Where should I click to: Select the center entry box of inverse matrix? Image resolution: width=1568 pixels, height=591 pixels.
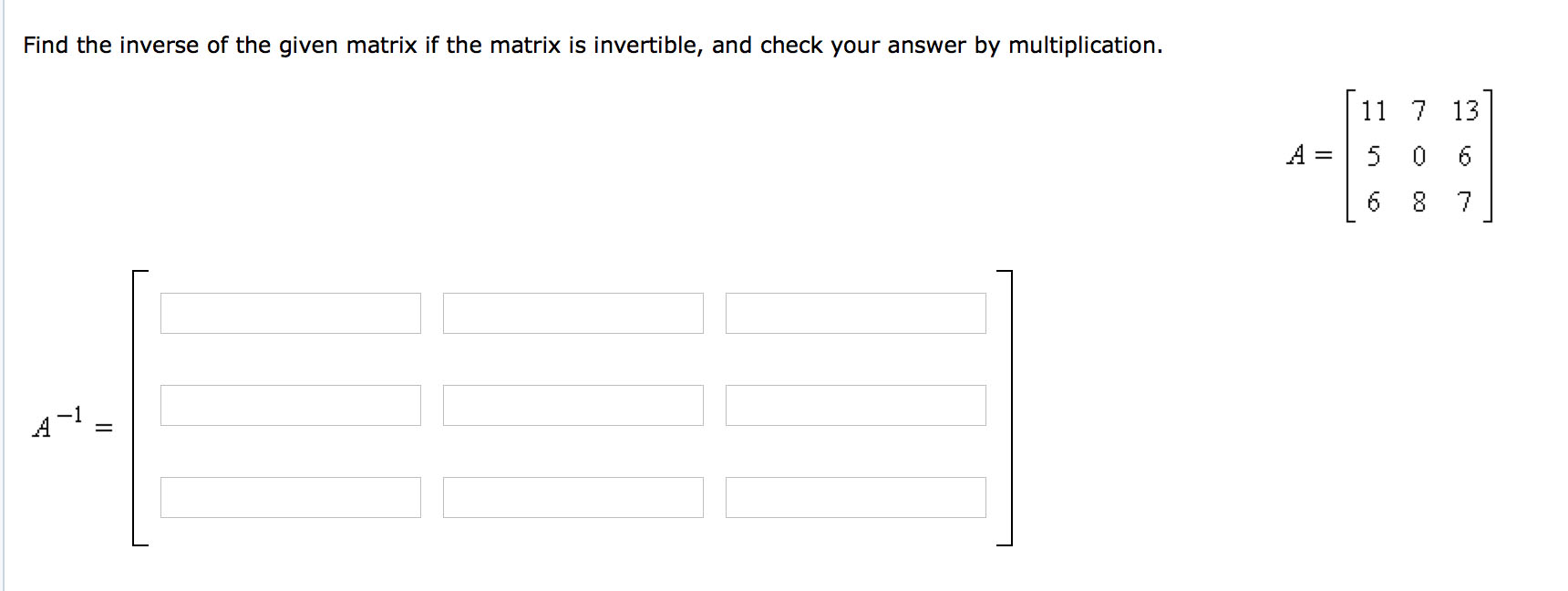point(573,405)
